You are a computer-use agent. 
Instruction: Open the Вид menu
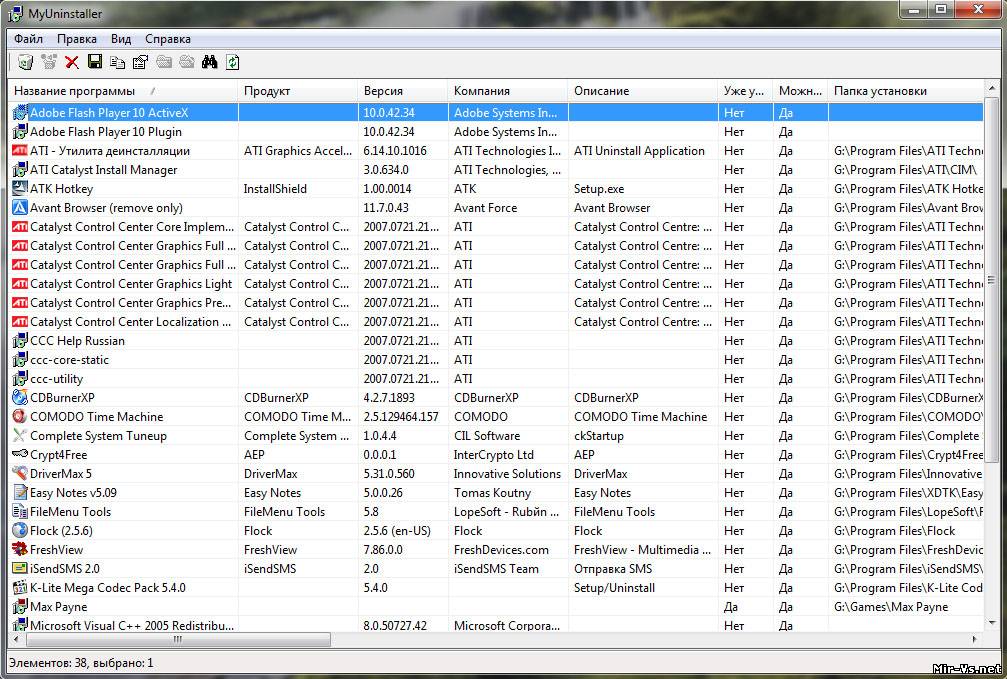(x=121, y=39)
